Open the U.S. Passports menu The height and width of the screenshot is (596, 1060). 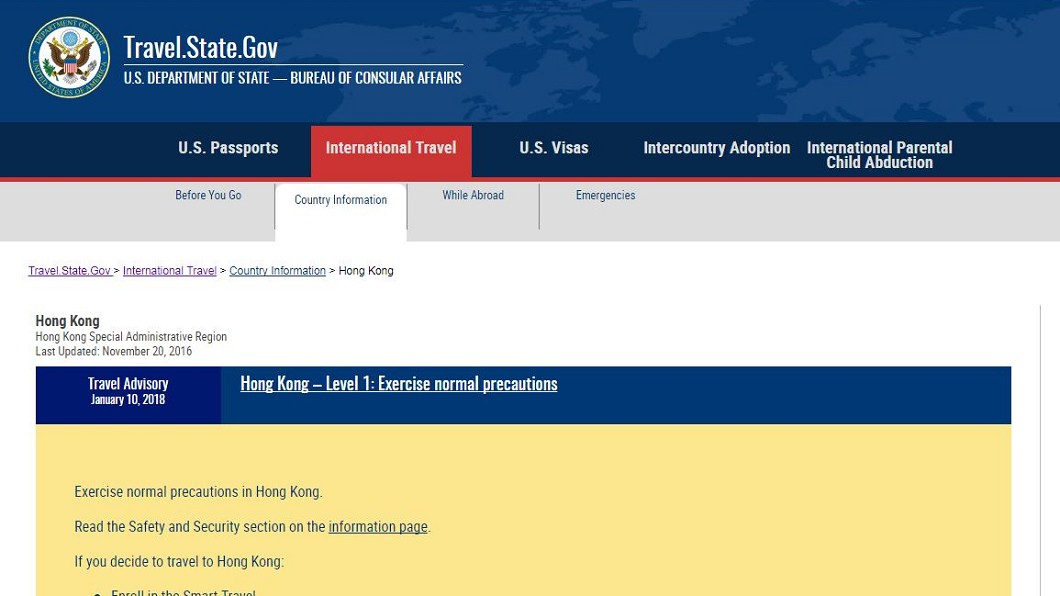pyautogui.click(x=228, y=148)
